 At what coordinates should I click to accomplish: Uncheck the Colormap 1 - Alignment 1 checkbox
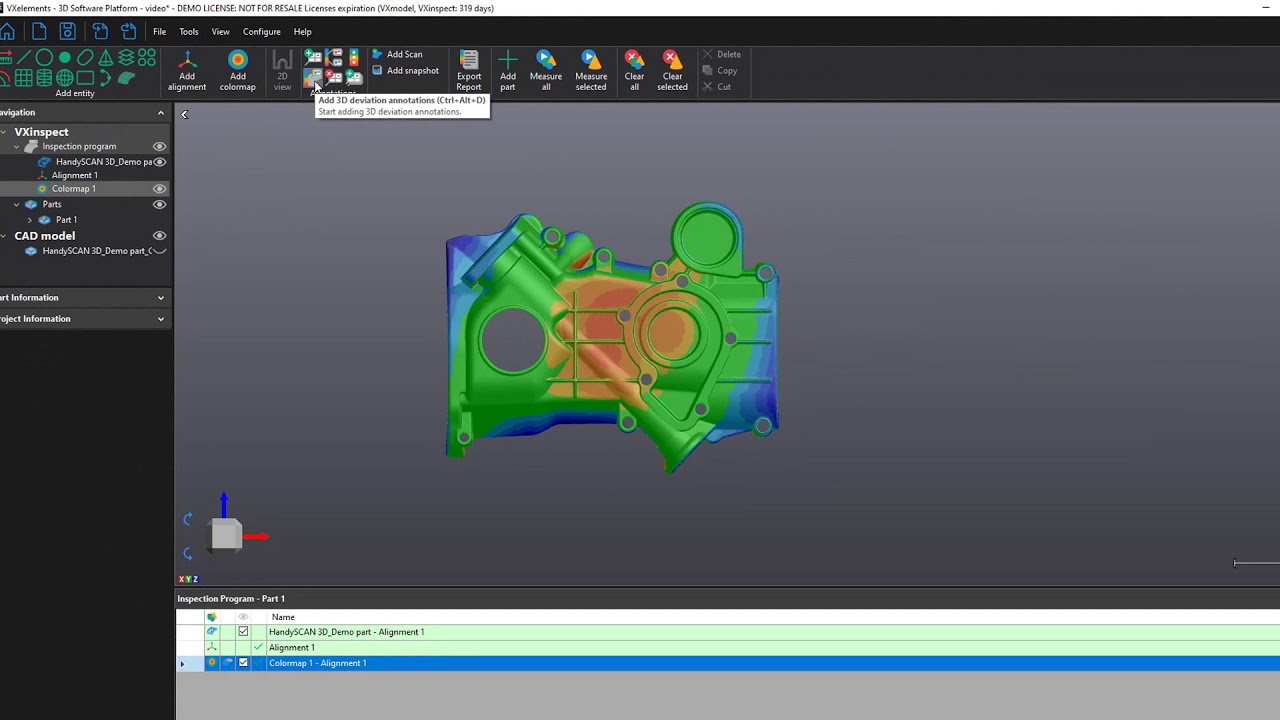pos(243,662)
